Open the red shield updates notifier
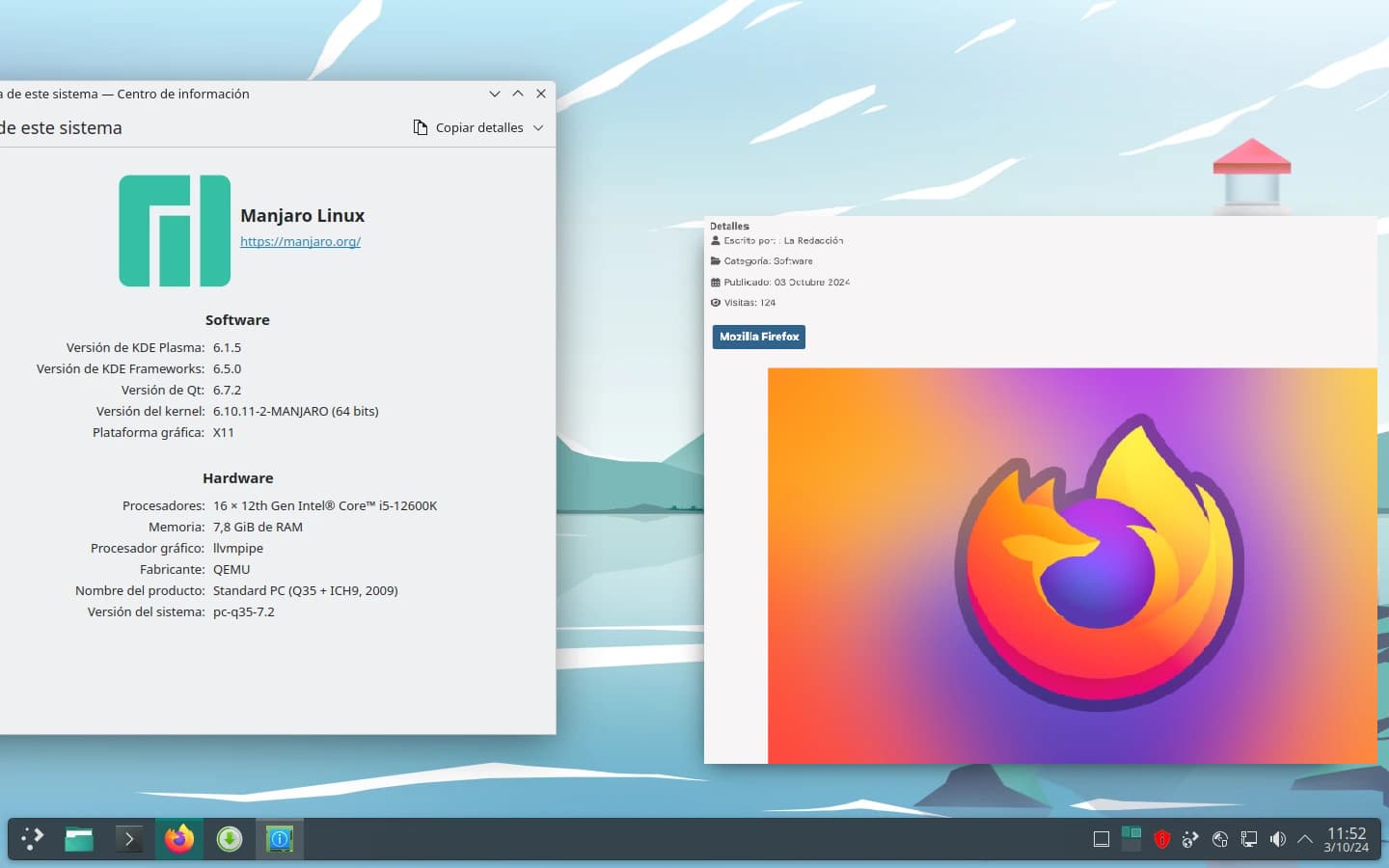This screenshot has width=1389, height=868. click(1161, 839)
